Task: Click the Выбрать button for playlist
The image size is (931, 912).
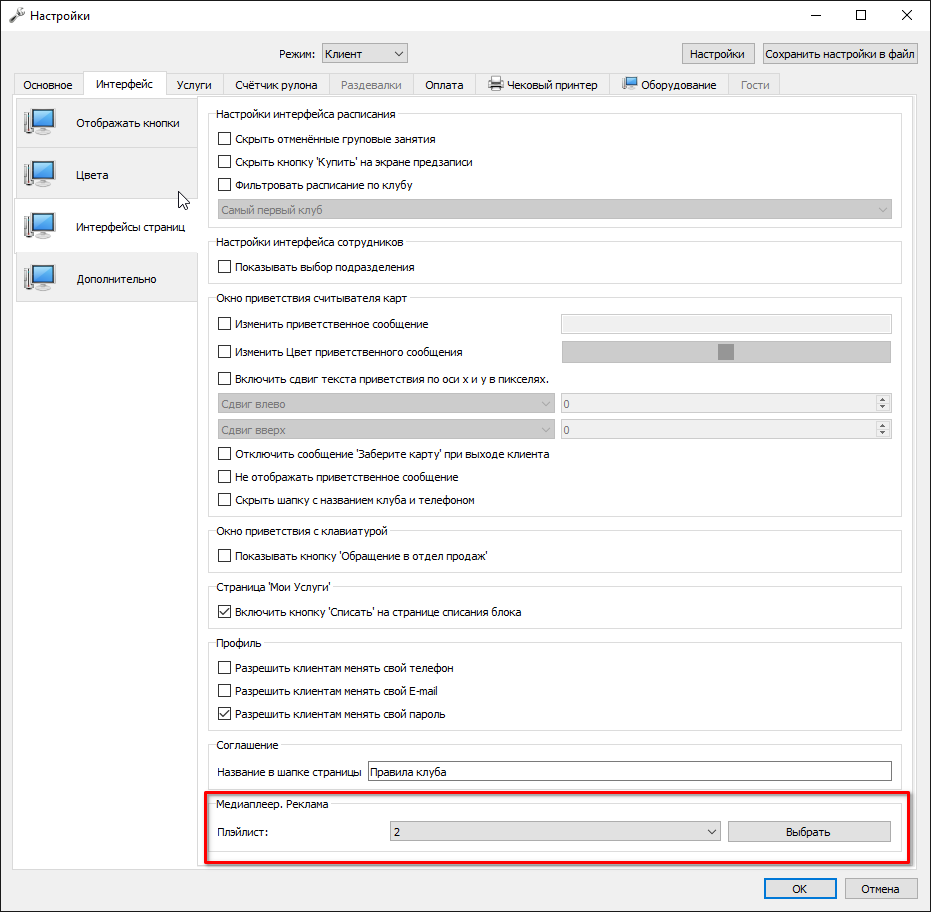Action: pyautogui.click(x=809, y=832)
